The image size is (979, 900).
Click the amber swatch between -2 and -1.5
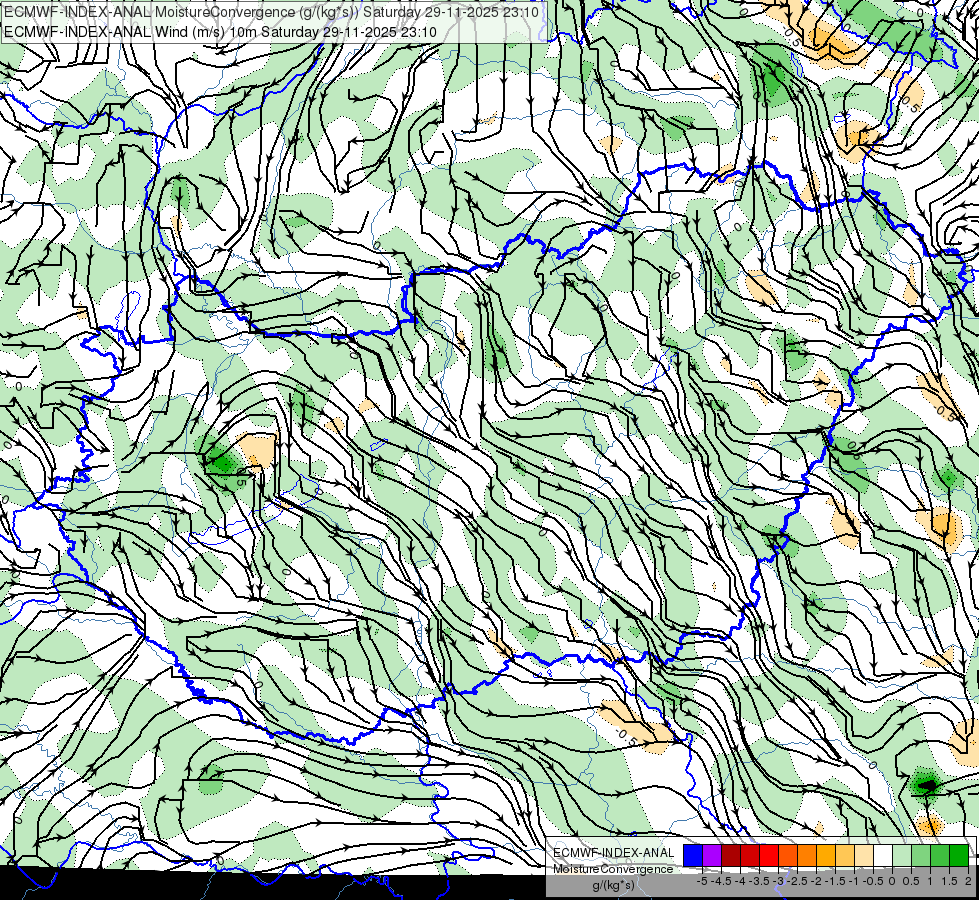pyautogui.click(x=826, y=855)
